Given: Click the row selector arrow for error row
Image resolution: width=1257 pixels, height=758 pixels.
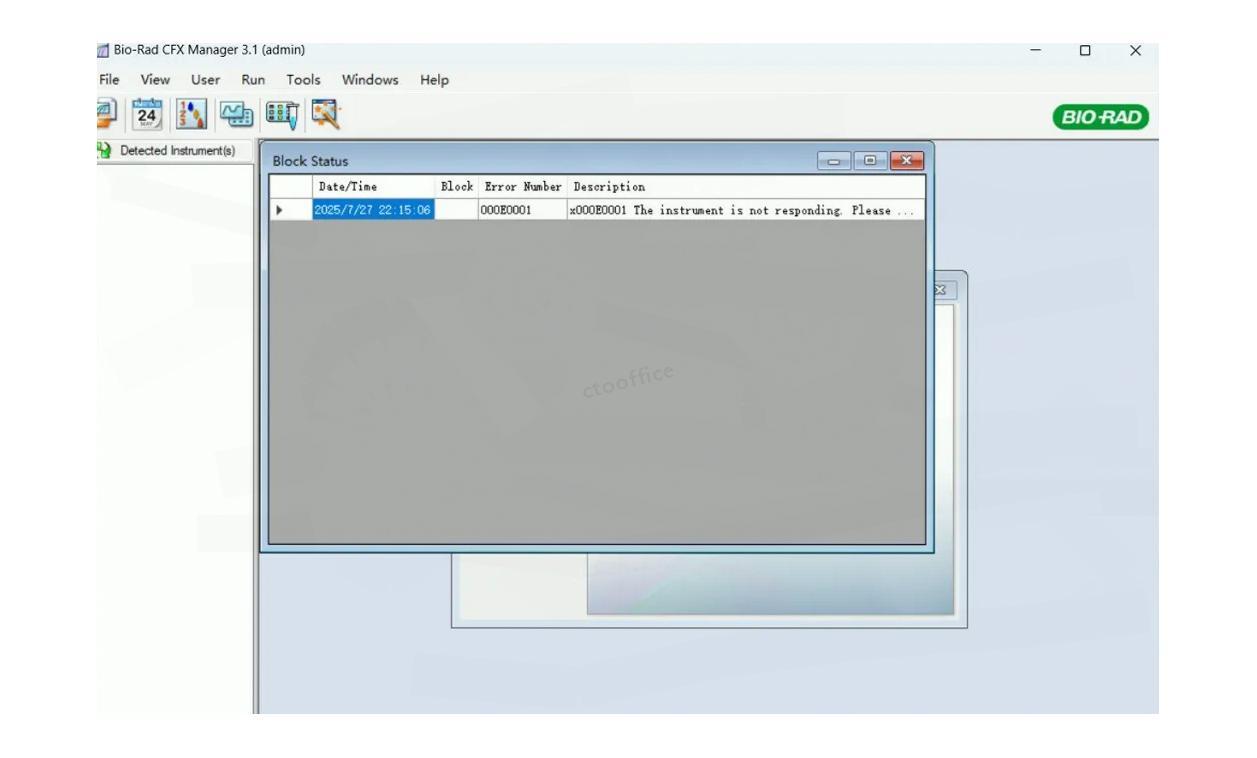Looking at the screenshot, I should 280,210.
